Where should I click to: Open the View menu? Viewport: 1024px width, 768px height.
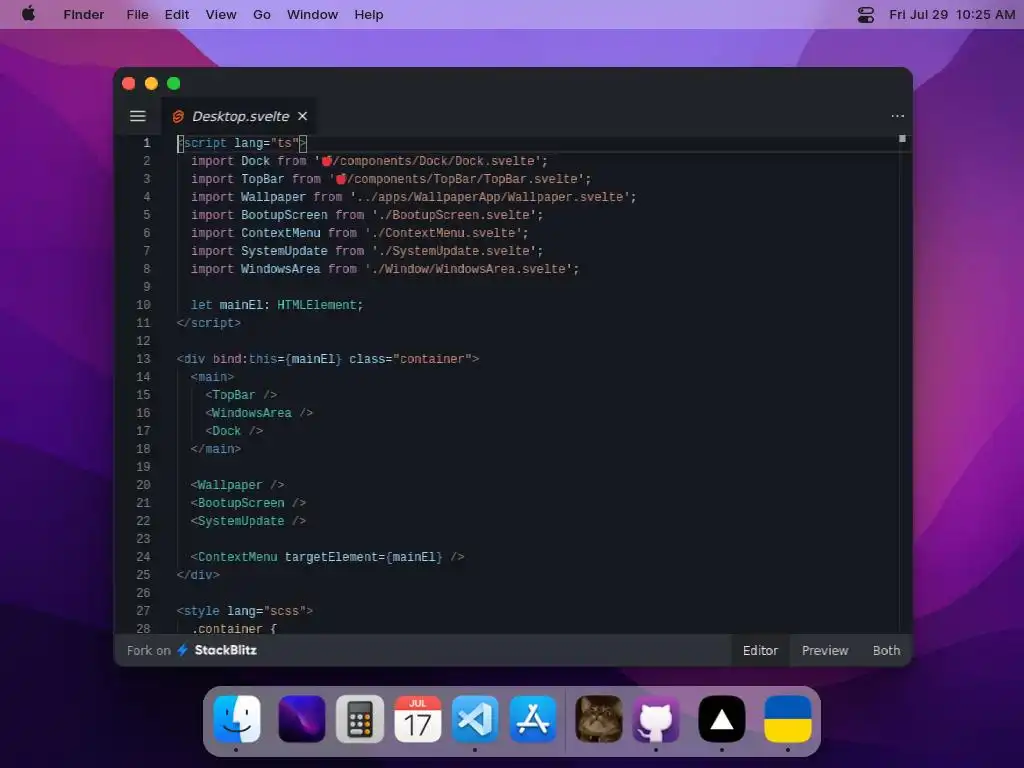point(221,14)
